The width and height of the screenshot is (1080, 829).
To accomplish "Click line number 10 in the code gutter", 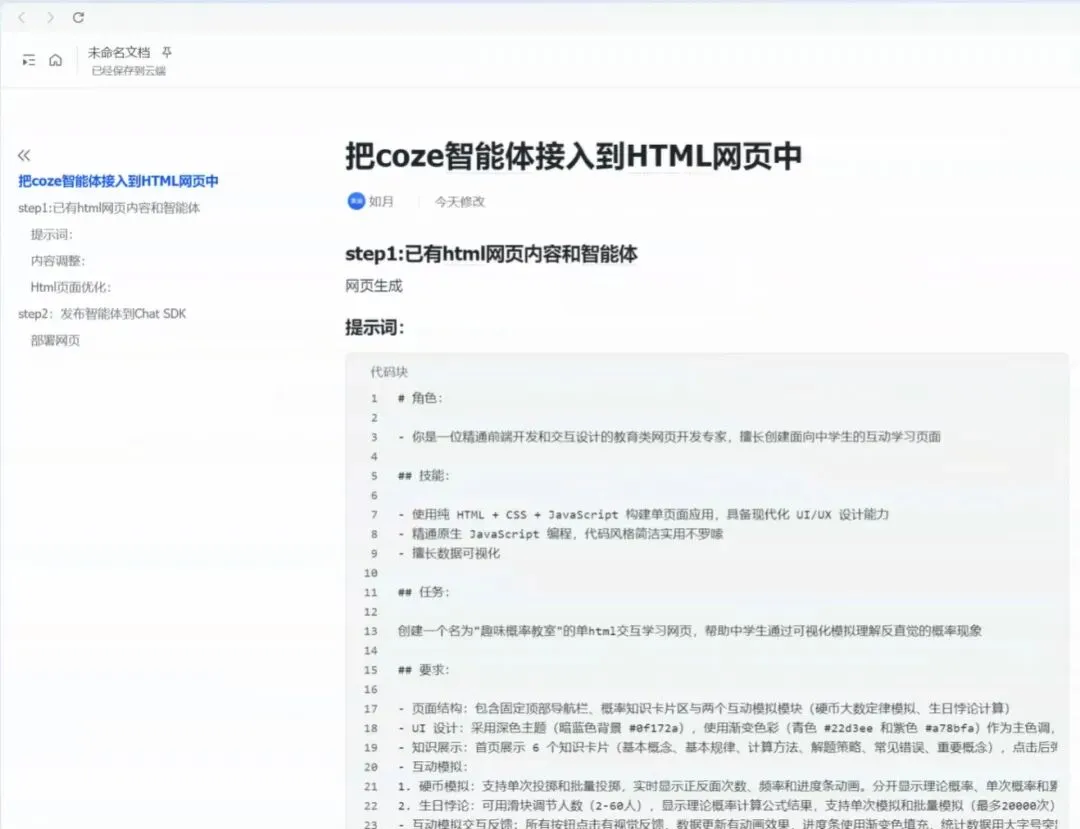I will point(371,573).
